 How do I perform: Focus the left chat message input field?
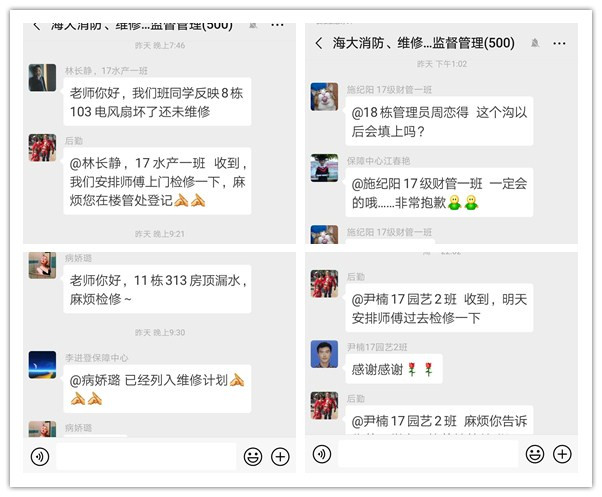[146, 457]
